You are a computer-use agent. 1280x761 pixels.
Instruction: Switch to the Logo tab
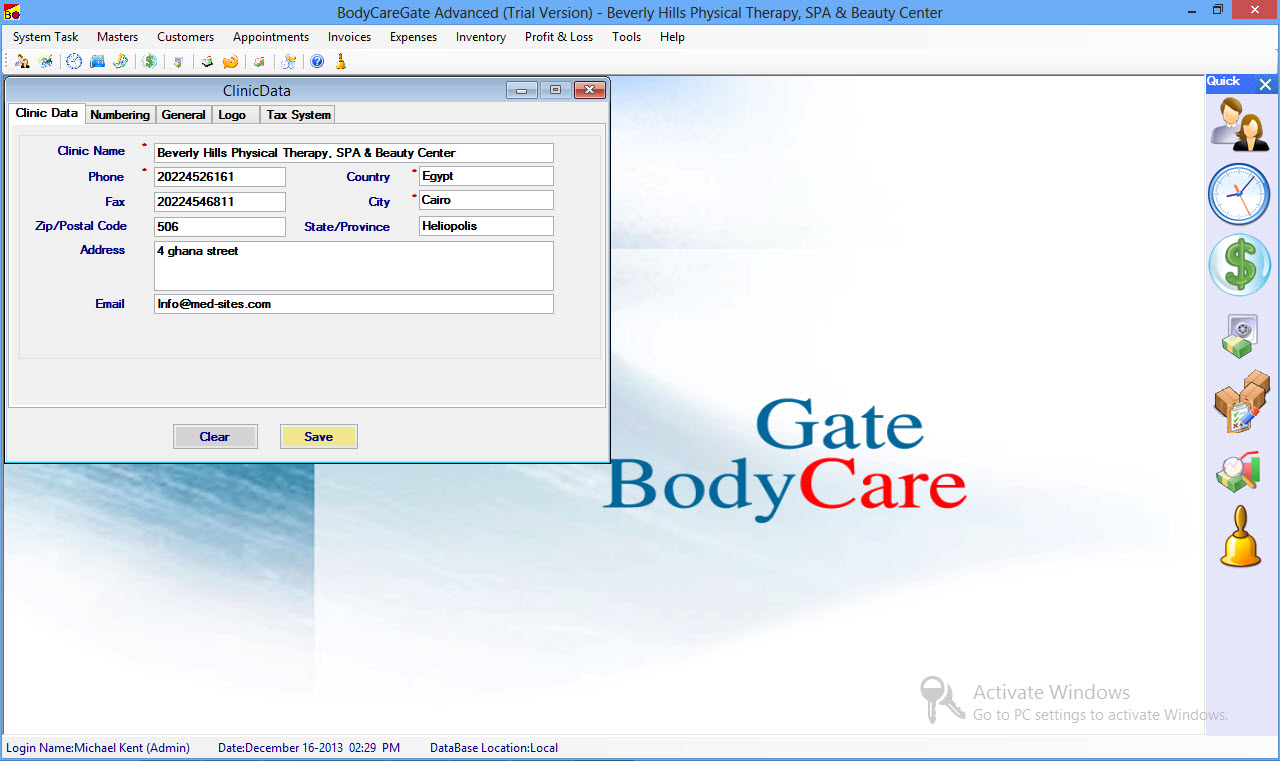point(232,115)
